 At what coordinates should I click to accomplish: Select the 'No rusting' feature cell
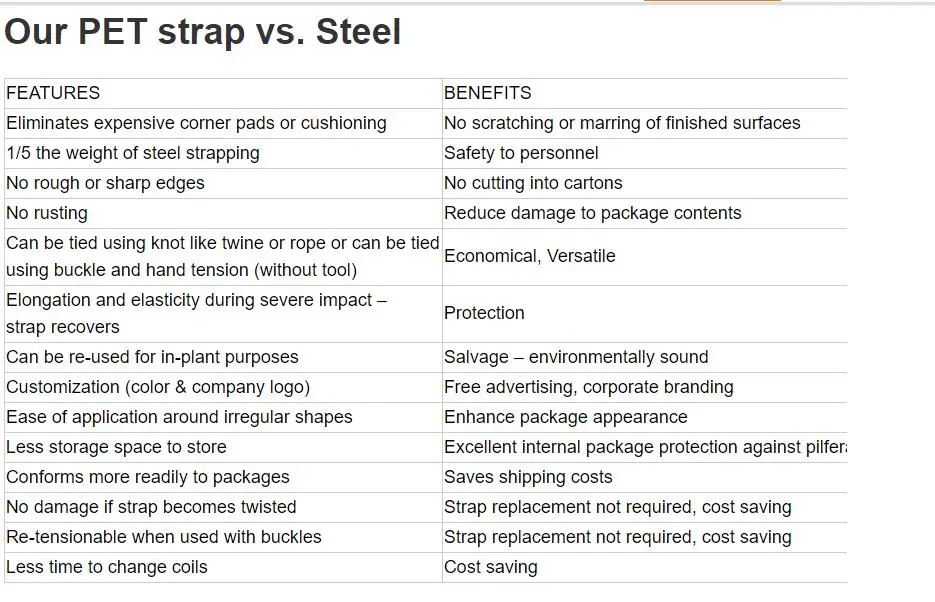pos(223,213)
